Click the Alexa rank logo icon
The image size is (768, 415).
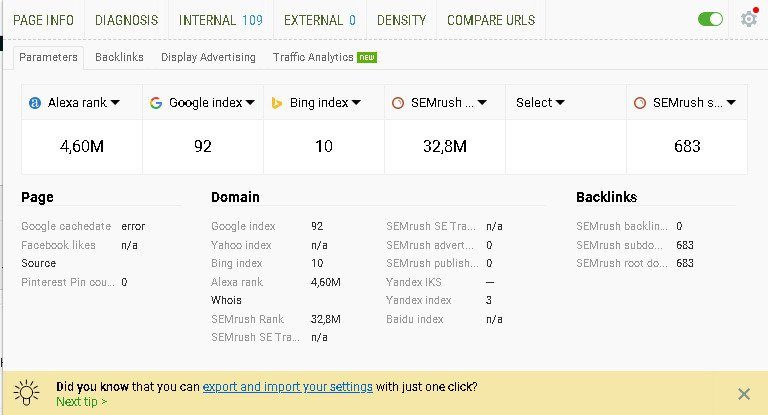35,102
